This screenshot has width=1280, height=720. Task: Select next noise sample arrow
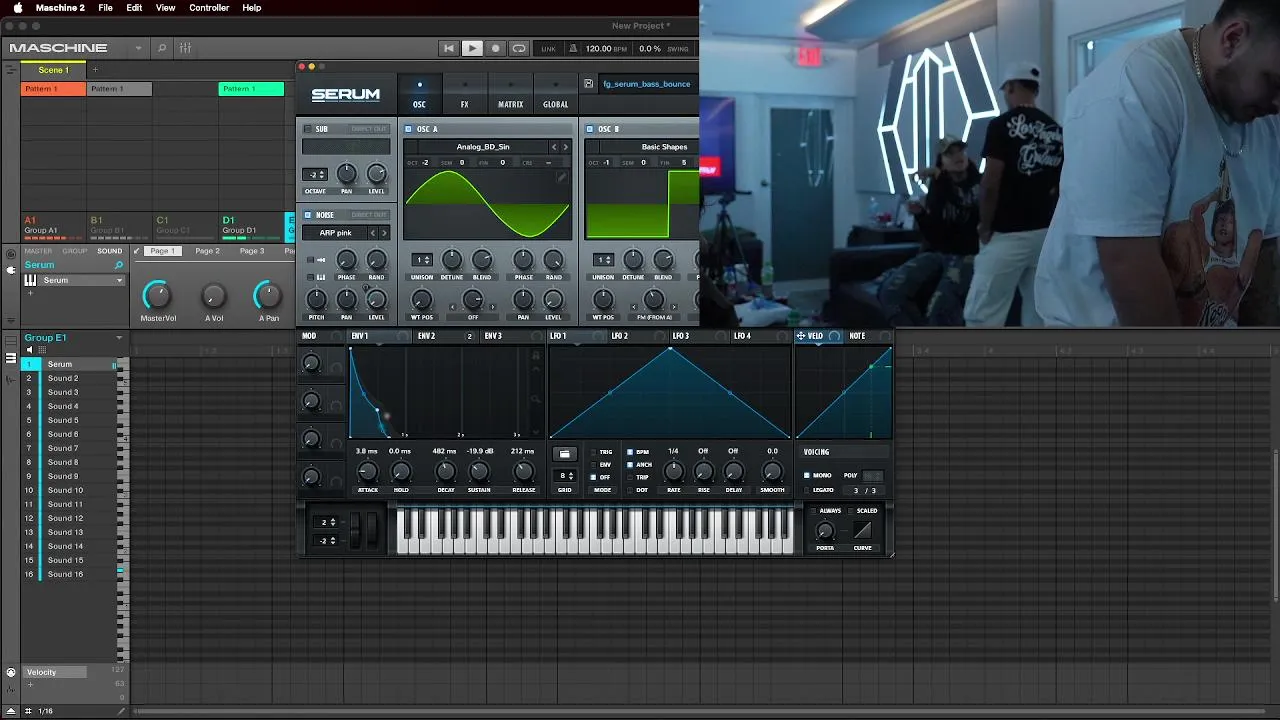click(x=384, y=233)
